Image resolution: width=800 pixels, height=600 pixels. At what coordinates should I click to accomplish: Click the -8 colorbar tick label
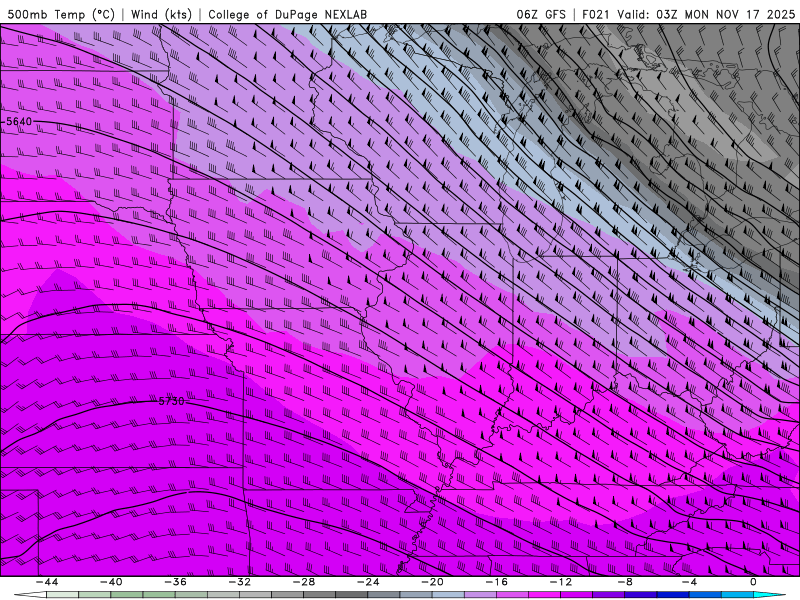click(625, 582)
